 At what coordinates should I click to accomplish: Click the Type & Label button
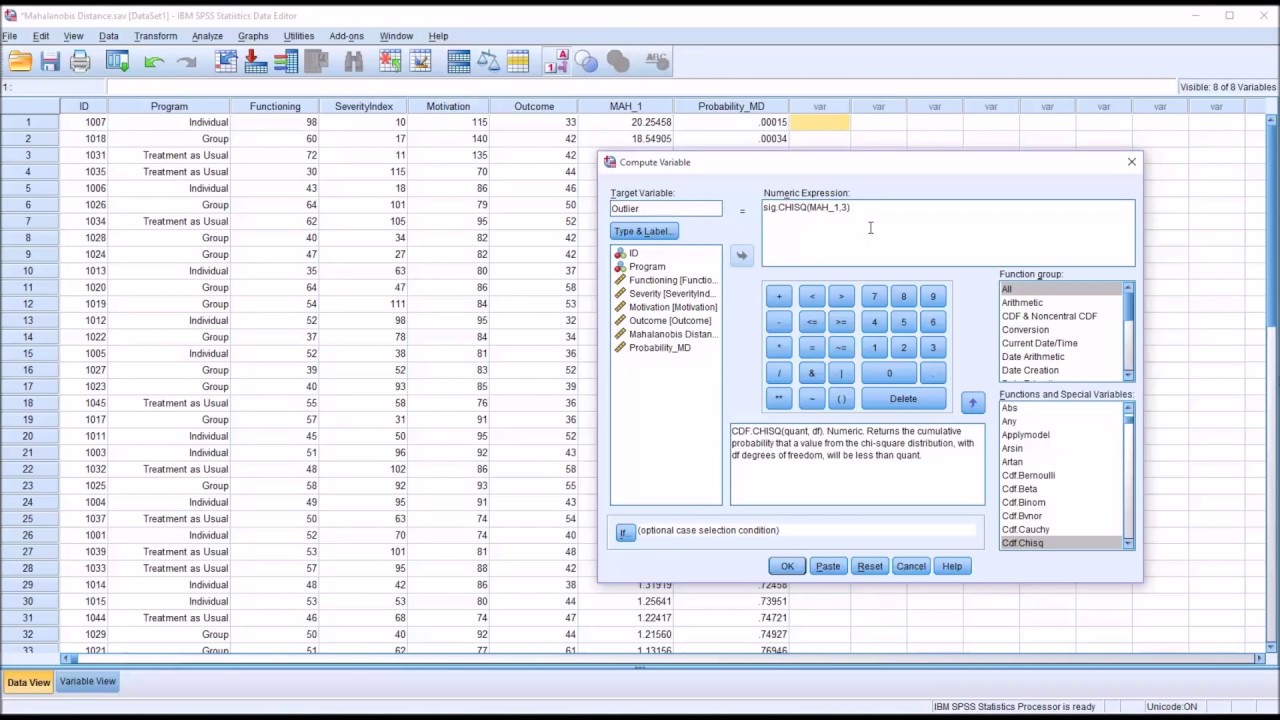(x=644, y=231)
